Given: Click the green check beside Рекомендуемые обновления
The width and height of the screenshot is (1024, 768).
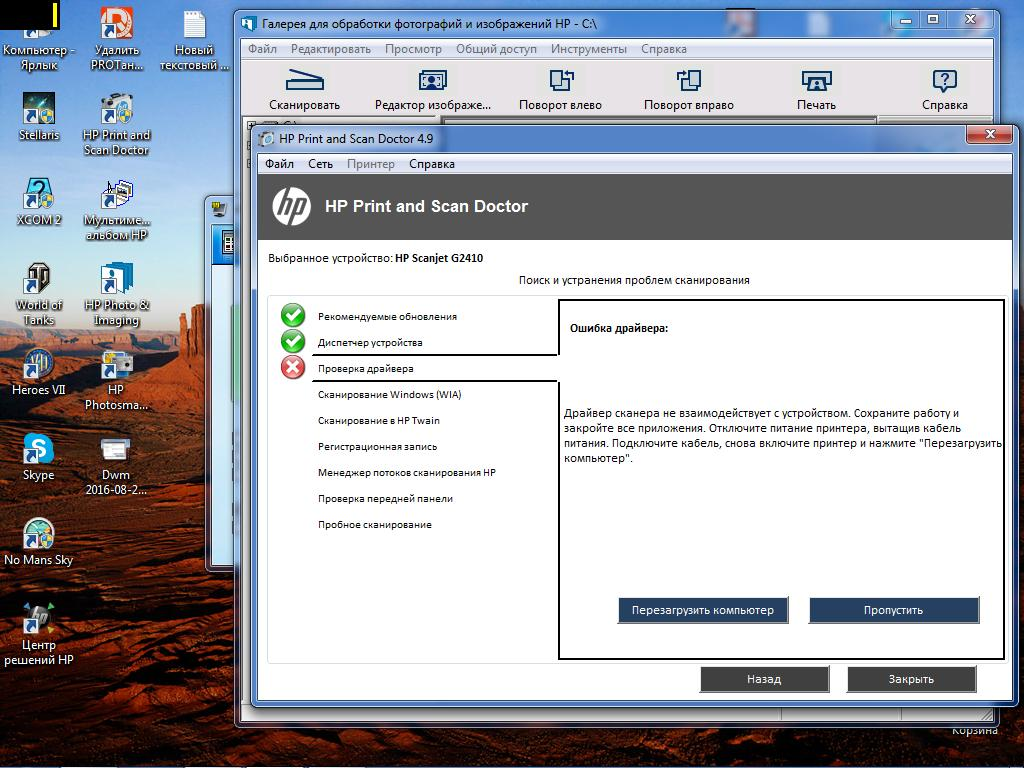Looking at the screenshot, I should (x=293, y=315).
